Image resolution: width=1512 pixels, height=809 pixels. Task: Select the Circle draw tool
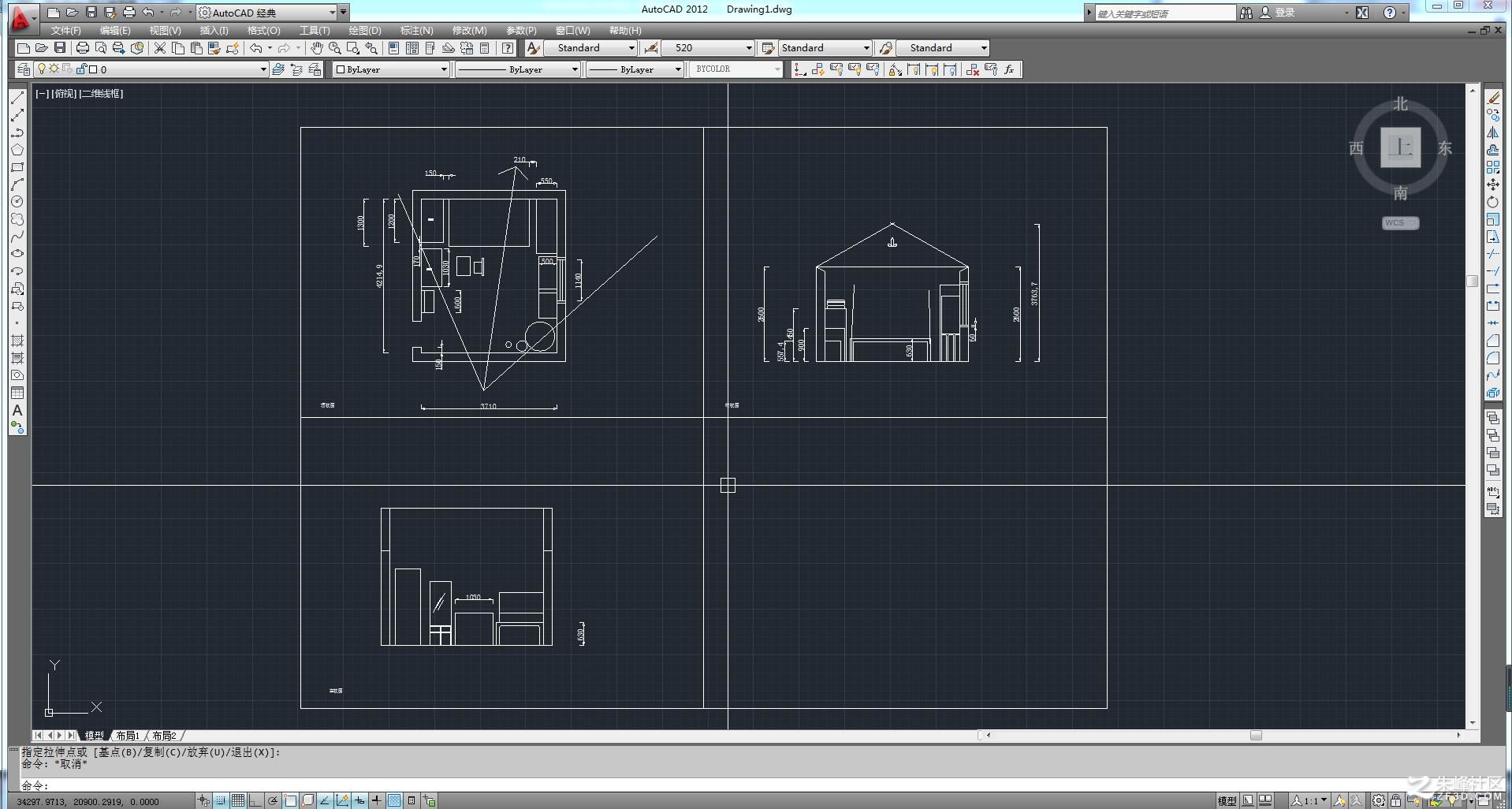tap(17, 202)
